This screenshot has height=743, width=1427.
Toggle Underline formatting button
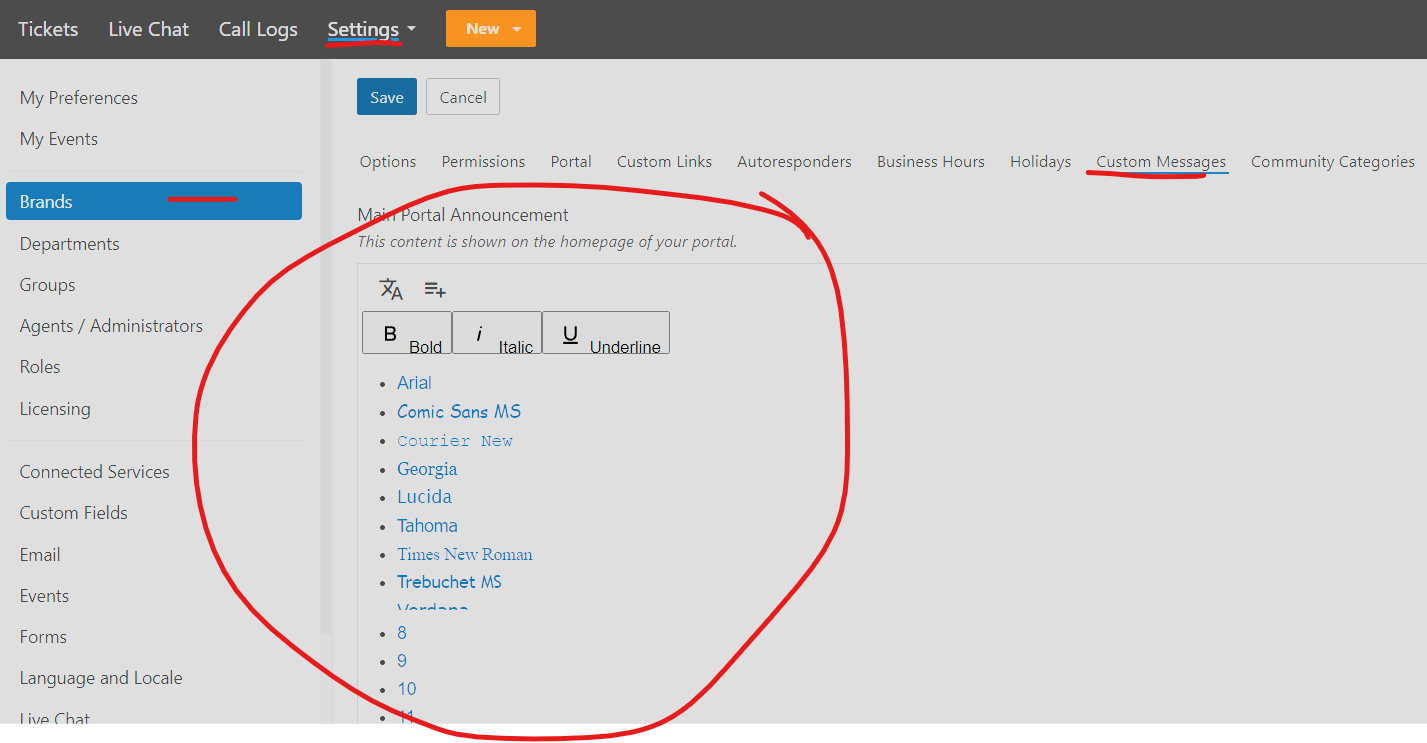(605, 333)
